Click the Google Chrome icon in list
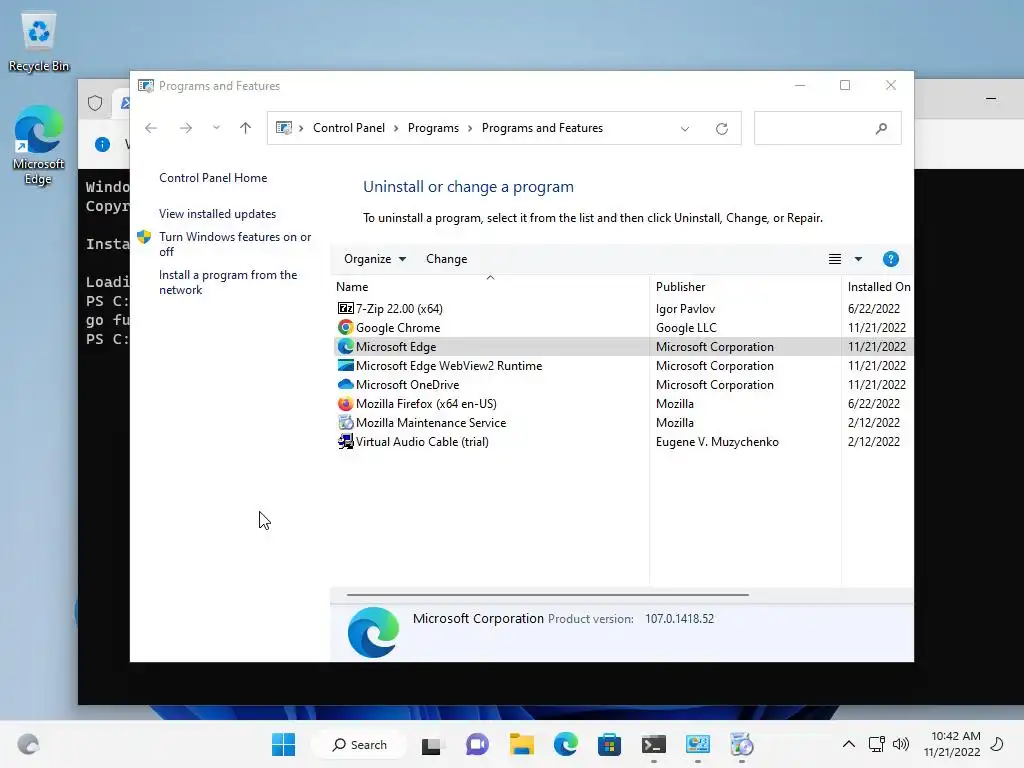 [345, 327]
